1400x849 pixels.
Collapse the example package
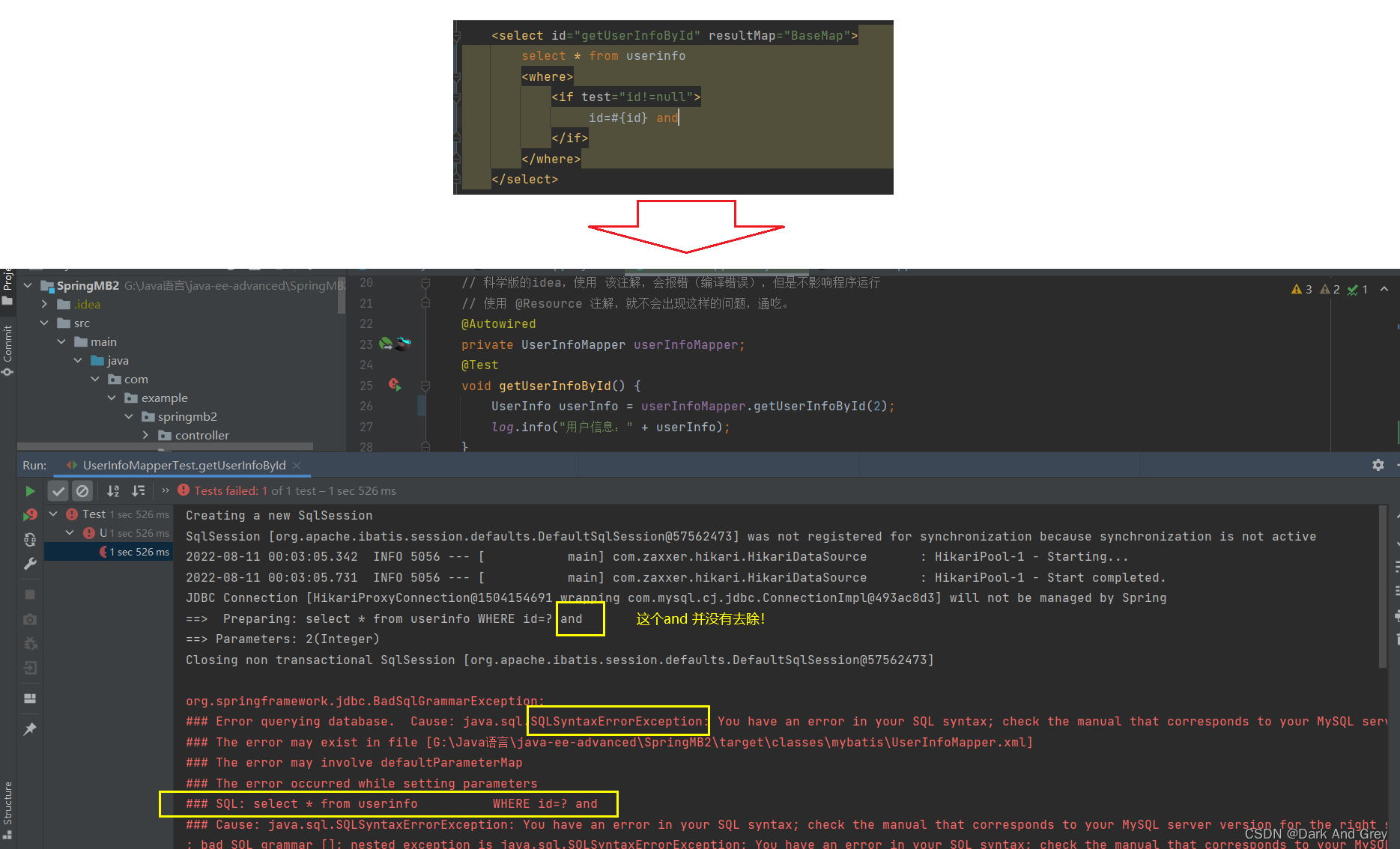112,398
